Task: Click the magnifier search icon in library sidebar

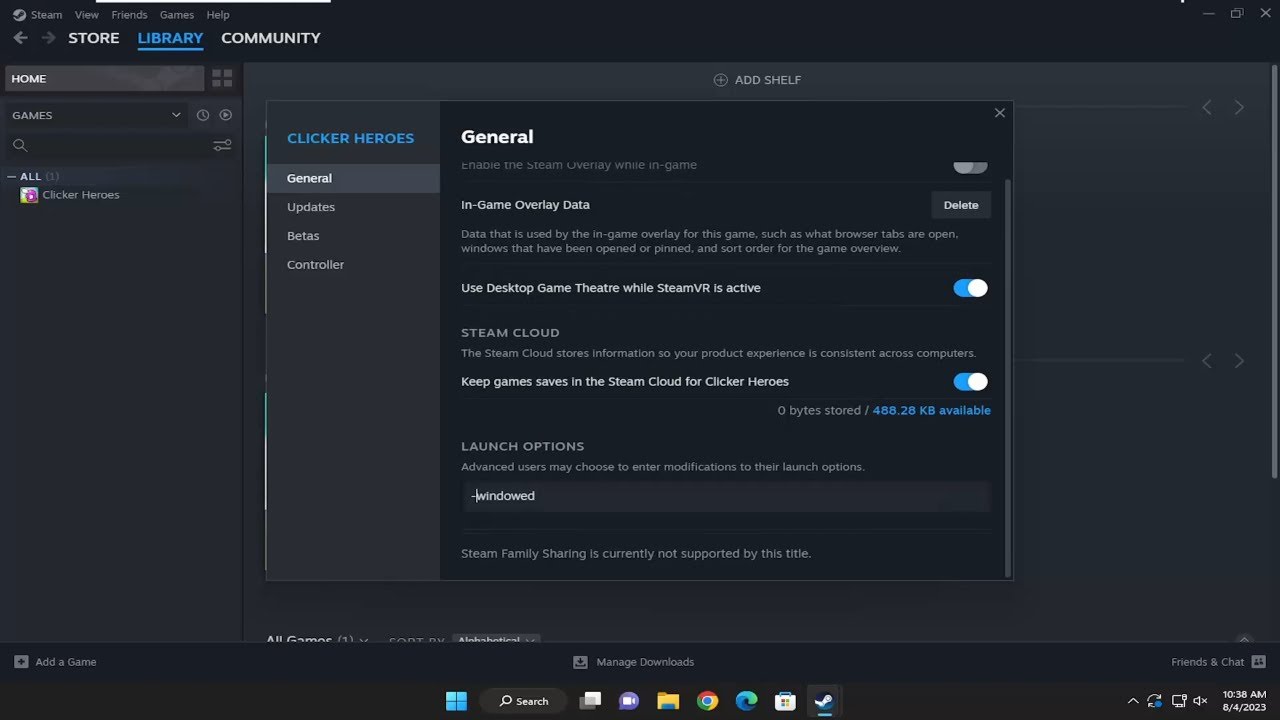Action: [19, 146]
